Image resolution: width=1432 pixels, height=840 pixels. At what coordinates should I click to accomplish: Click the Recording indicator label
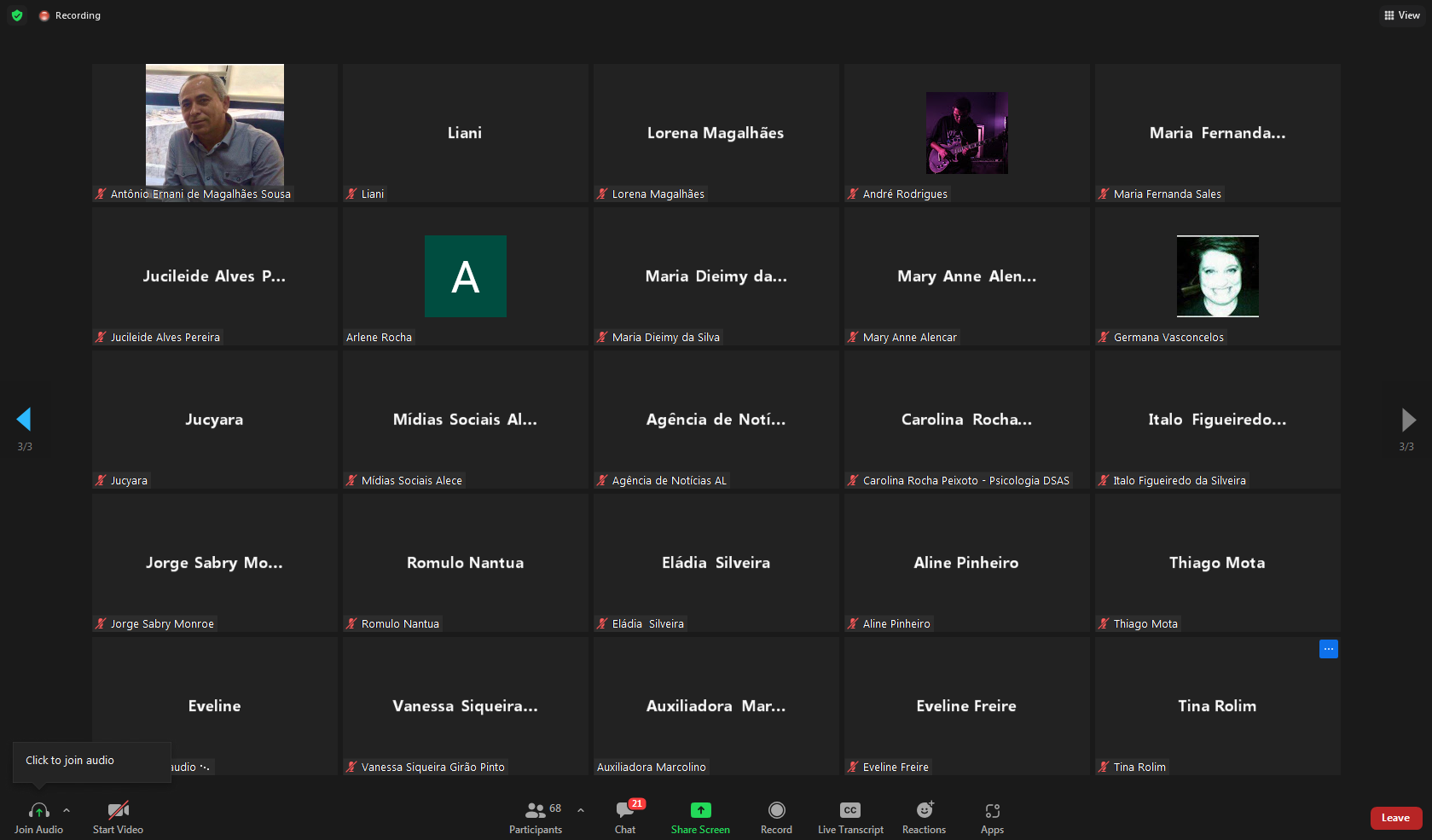coord(77,15)
